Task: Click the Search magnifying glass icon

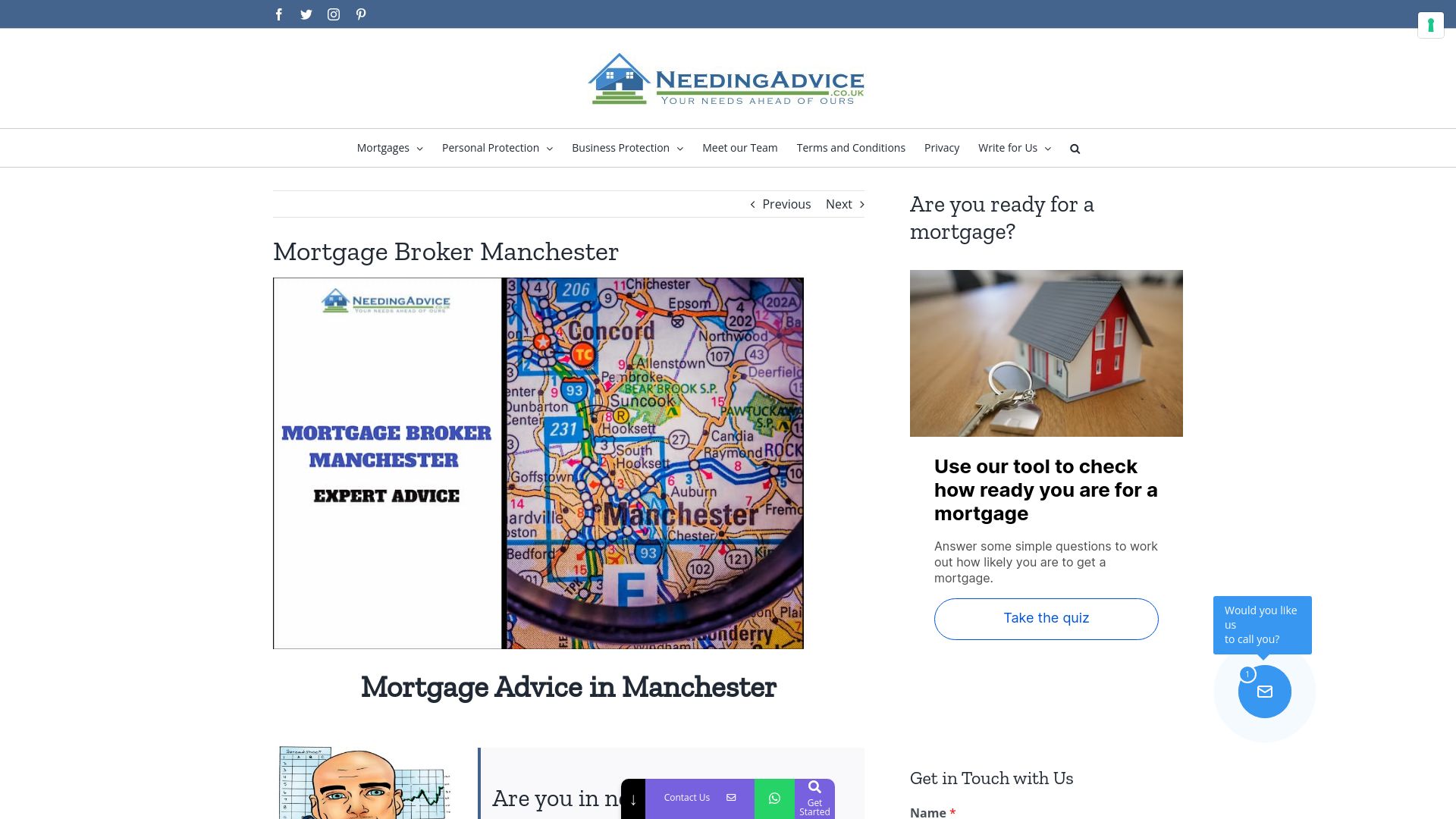Action: pos(1075,148)
